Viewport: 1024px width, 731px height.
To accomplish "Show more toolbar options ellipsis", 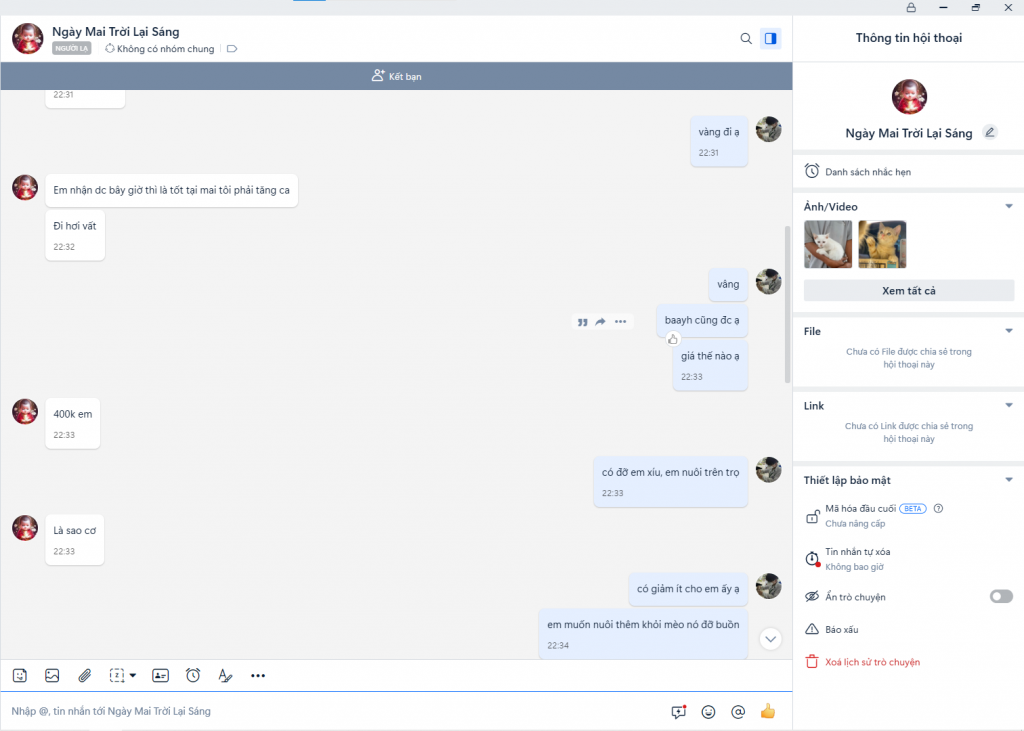I will [258, 675].
